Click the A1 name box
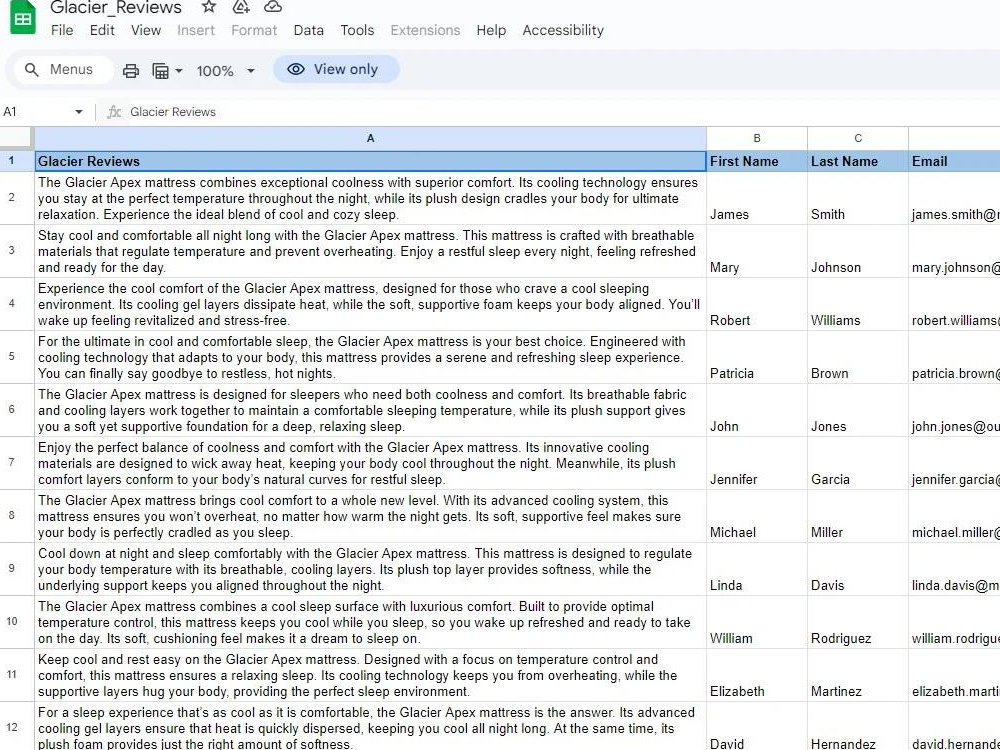 (x=37, y=112)
